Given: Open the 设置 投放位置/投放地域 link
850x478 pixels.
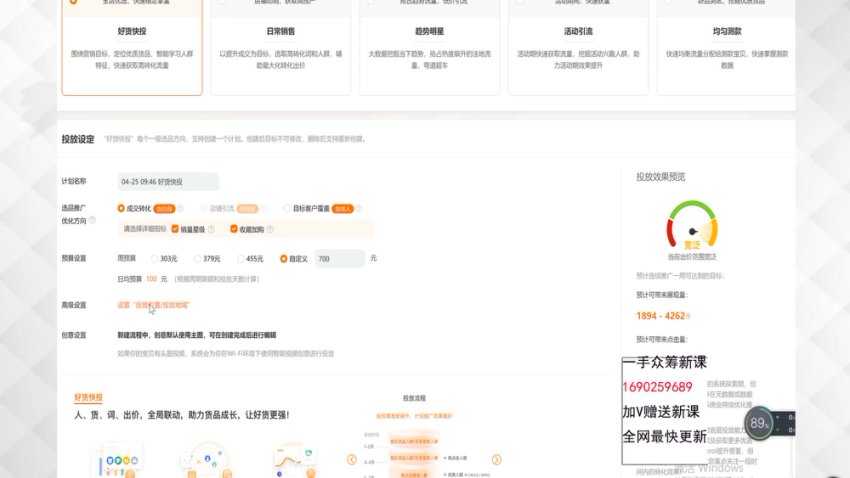Looking at the screenshot, I should [153, 305].
